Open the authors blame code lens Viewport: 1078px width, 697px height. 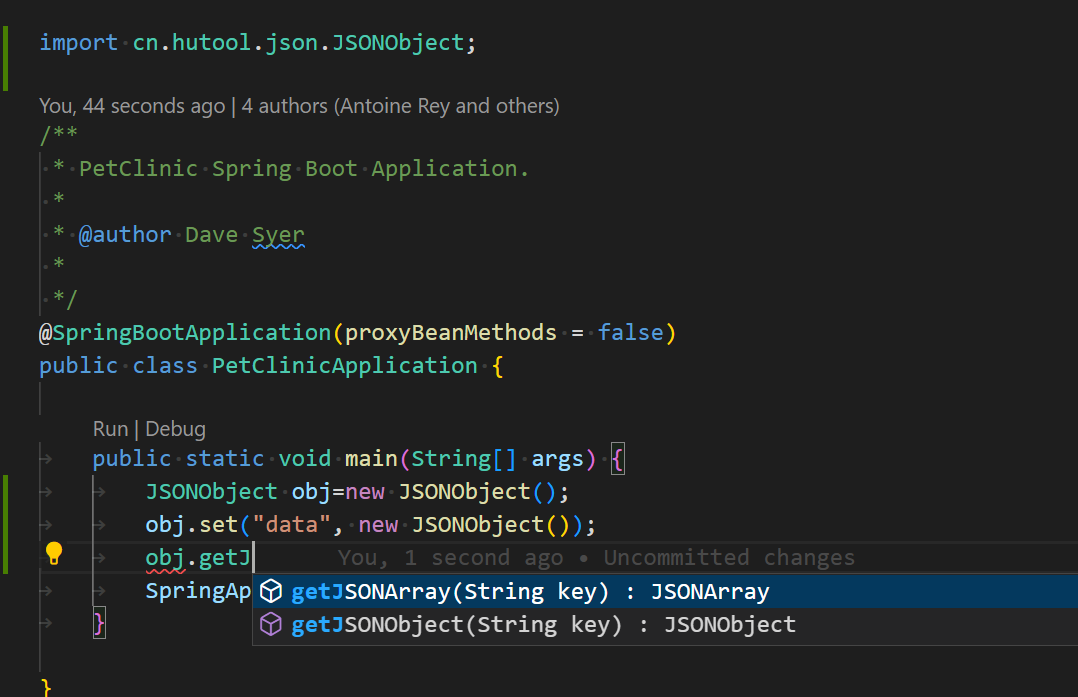pos(400,106)
